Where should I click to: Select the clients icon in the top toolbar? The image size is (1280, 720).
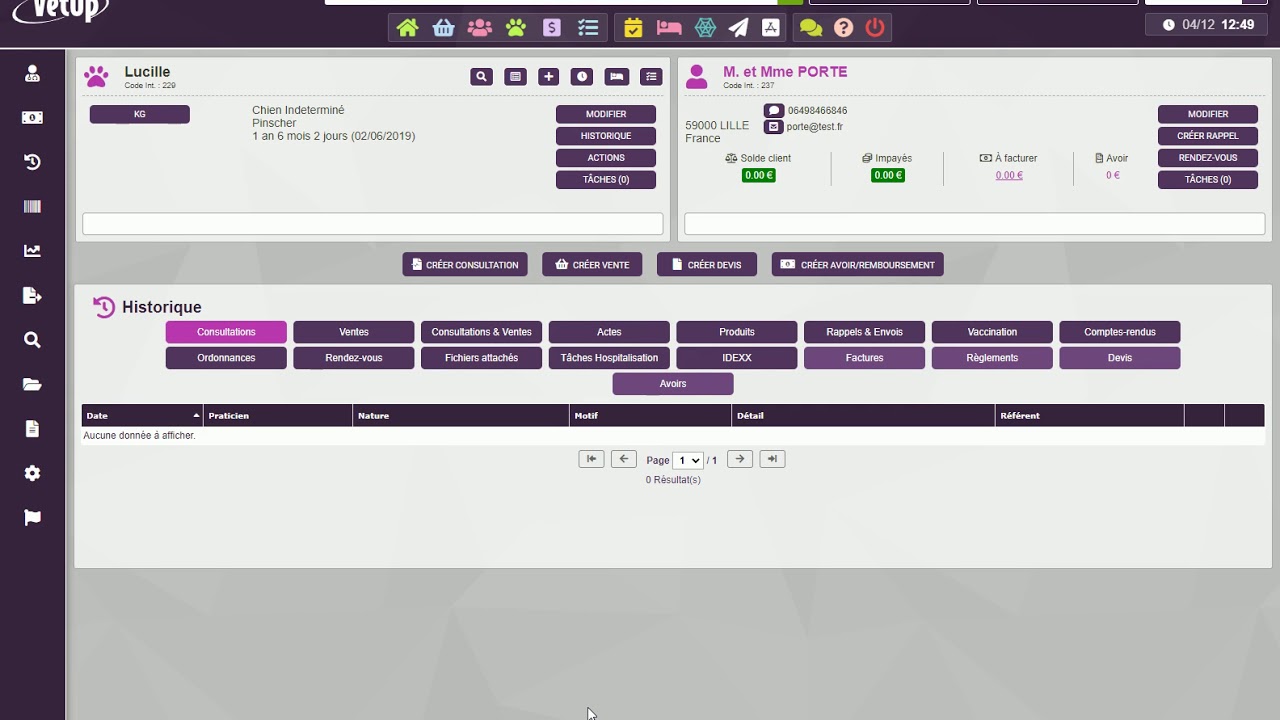pyautogui.click(x=480, y=27)
